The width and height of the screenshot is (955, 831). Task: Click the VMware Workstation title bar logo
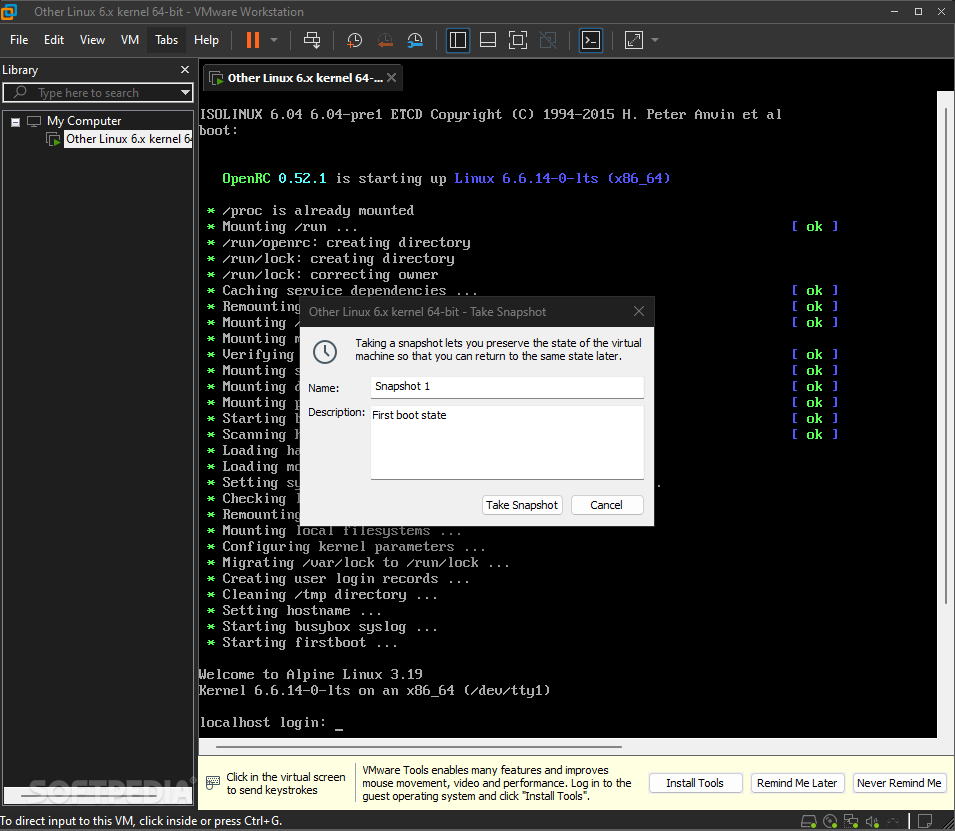point(9,12)
